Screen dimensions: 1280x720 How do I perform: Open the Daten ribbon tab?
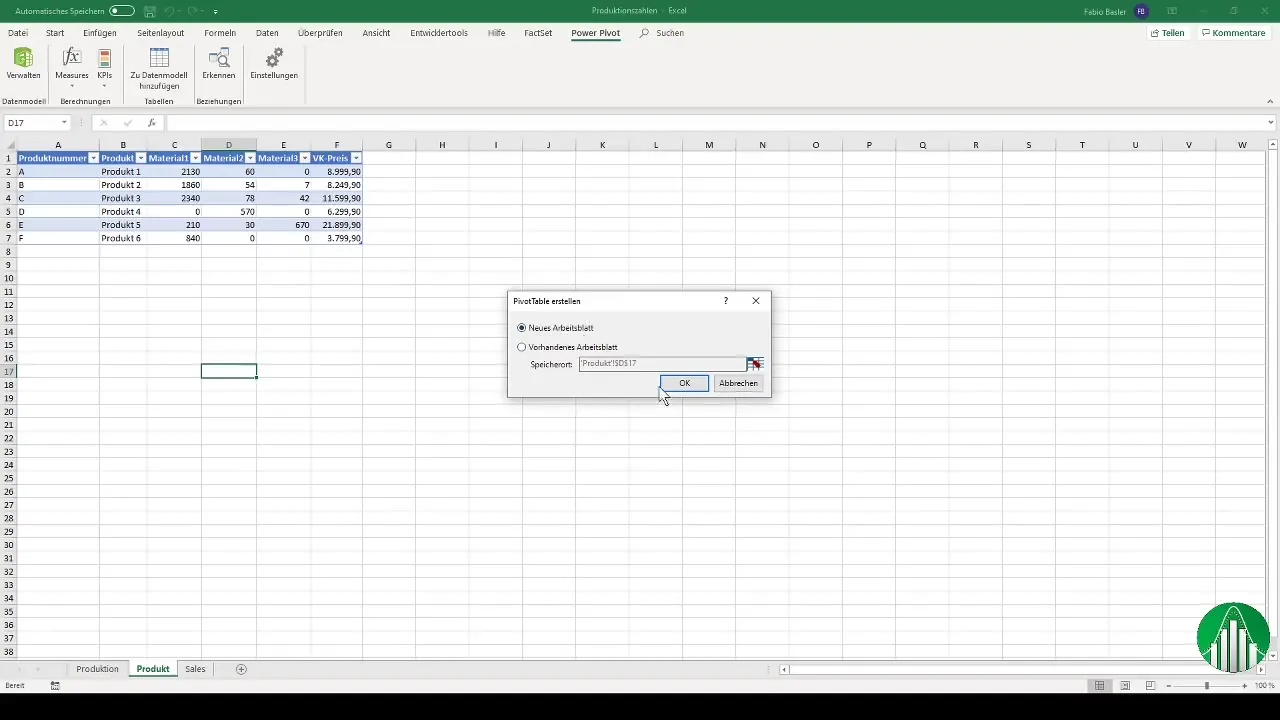tap(267, 33)
